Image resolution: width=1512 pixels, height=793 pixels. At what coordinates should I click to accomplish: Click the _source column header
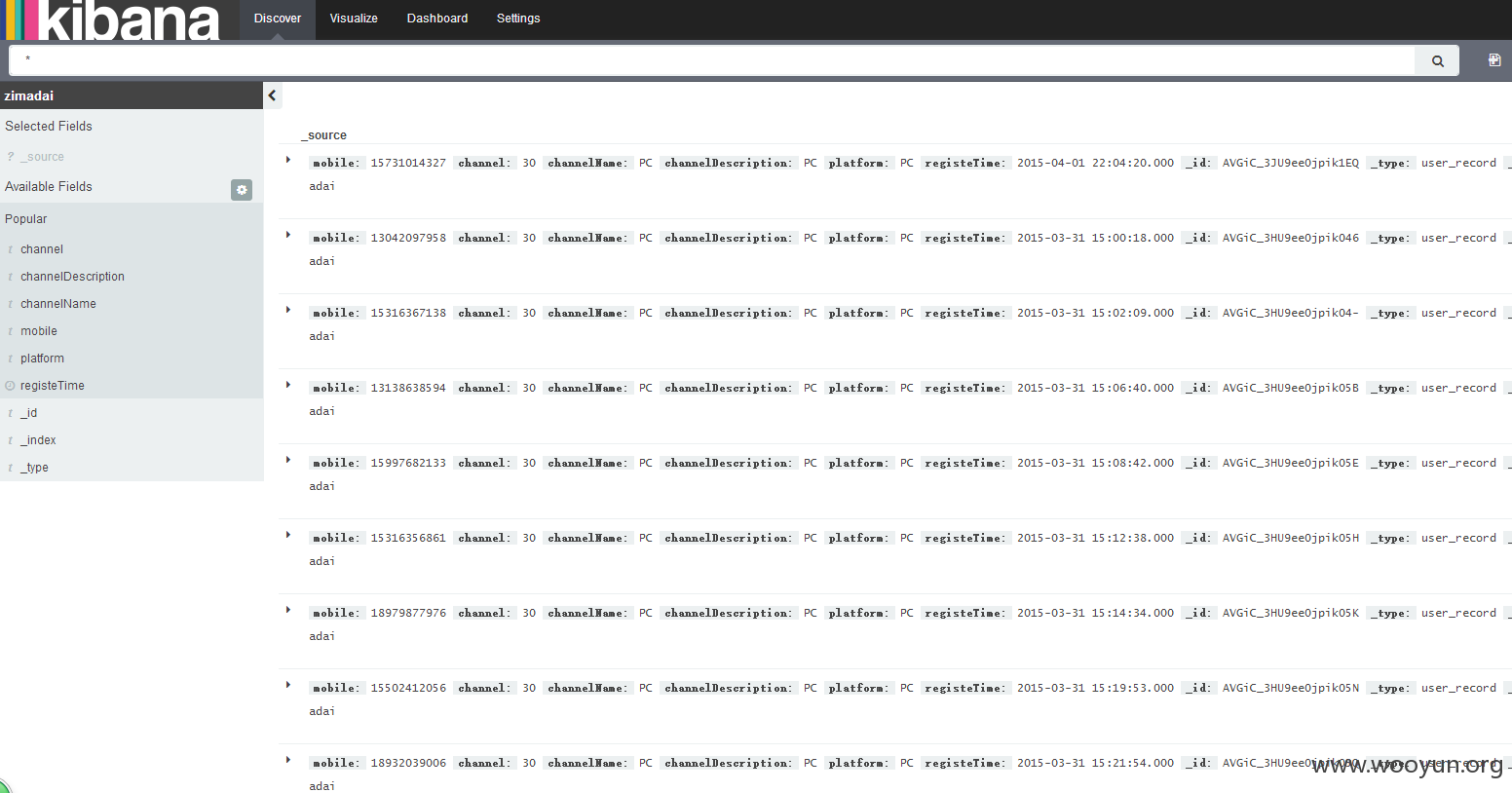(323, 135)
